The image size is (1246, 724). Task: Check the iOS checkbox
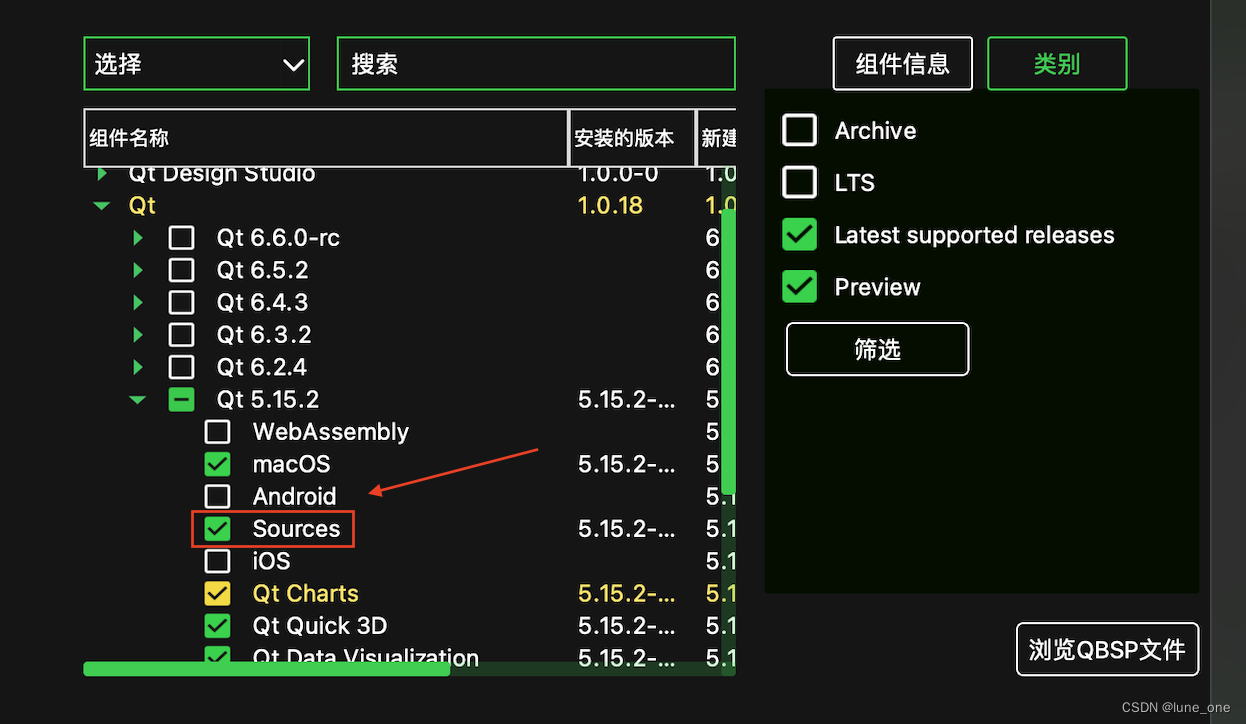[x=217, y=561]
